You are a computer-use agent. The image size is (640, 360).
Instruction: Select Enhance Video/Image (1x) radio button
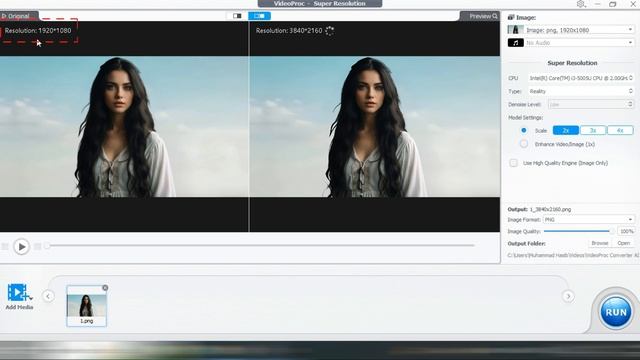coord(524,144)
